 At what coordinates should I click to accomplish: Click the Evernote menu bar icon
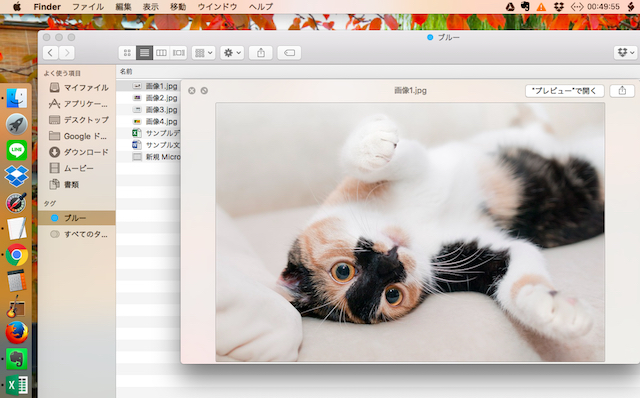pyautogui.click(x=525, y=7)
